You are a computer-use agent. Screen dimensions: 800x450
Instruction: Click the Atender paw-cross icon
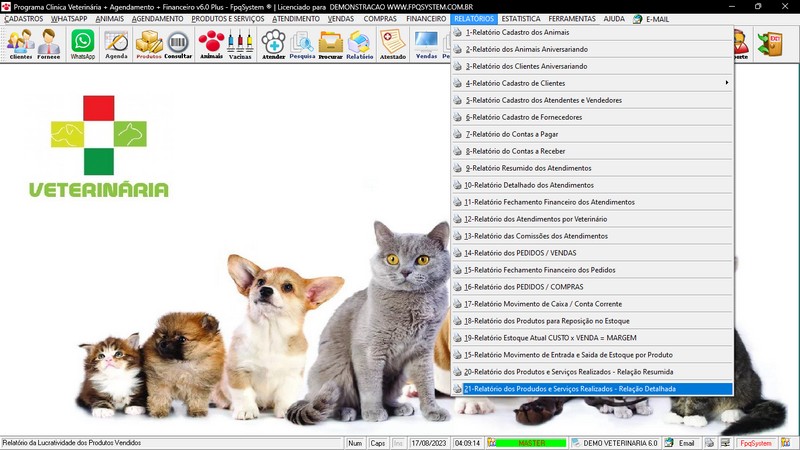click(273, 44)
